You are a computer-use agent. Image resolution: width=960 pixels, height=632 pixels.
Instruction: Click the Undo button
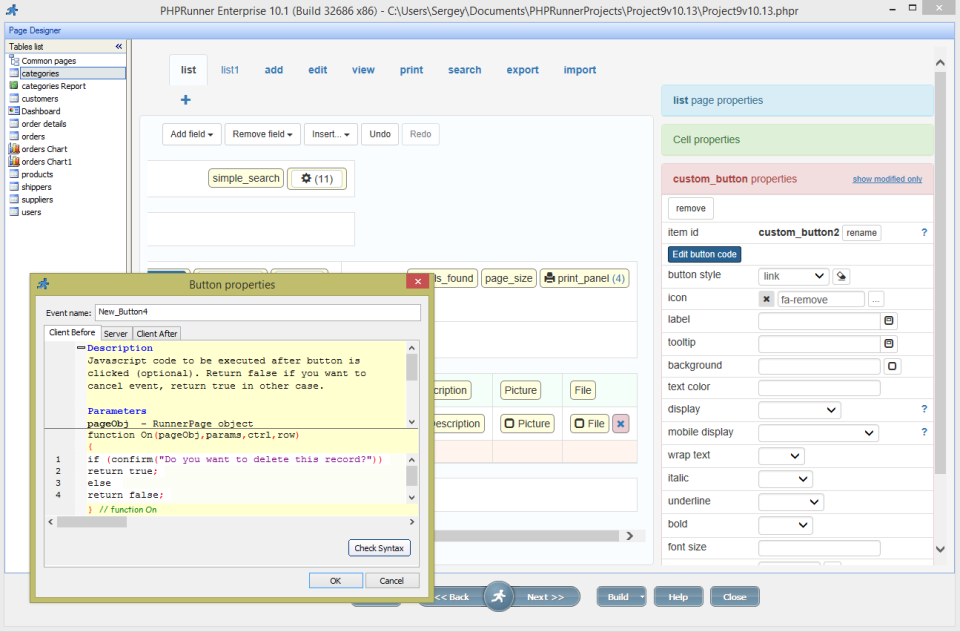(380, 134)
